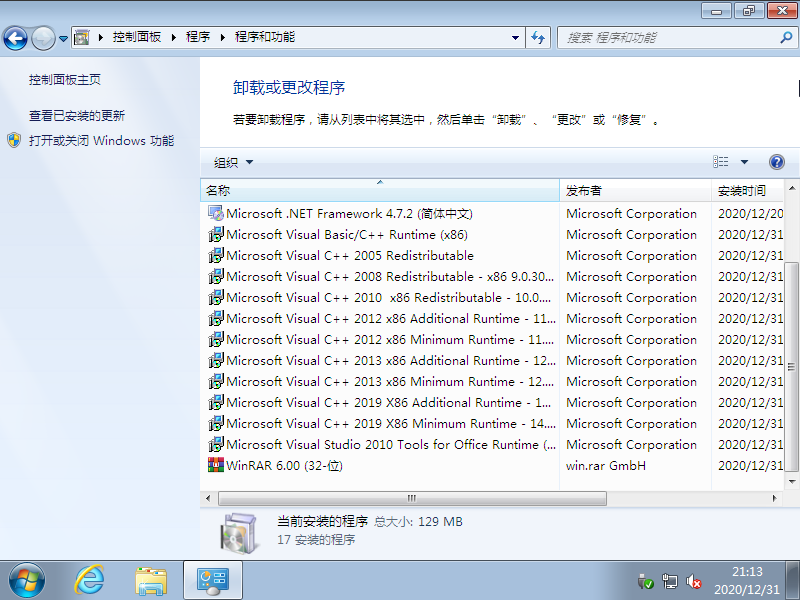Click icon of Visual Basic/C++ Runtime row

click(x=216, y=234)
